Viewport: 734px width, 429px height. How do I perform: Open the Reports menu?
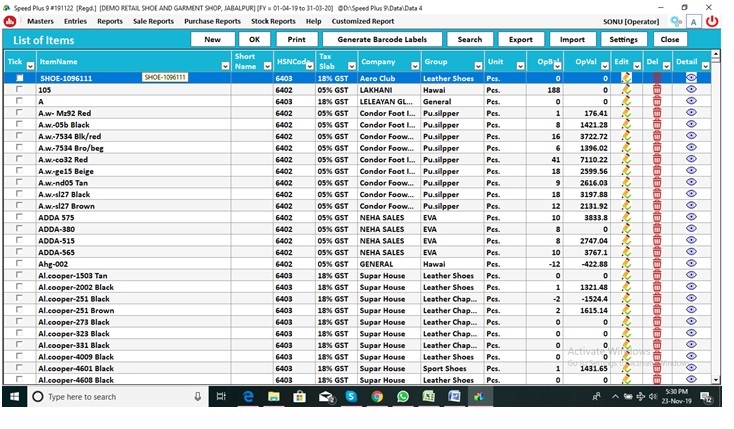110,21
